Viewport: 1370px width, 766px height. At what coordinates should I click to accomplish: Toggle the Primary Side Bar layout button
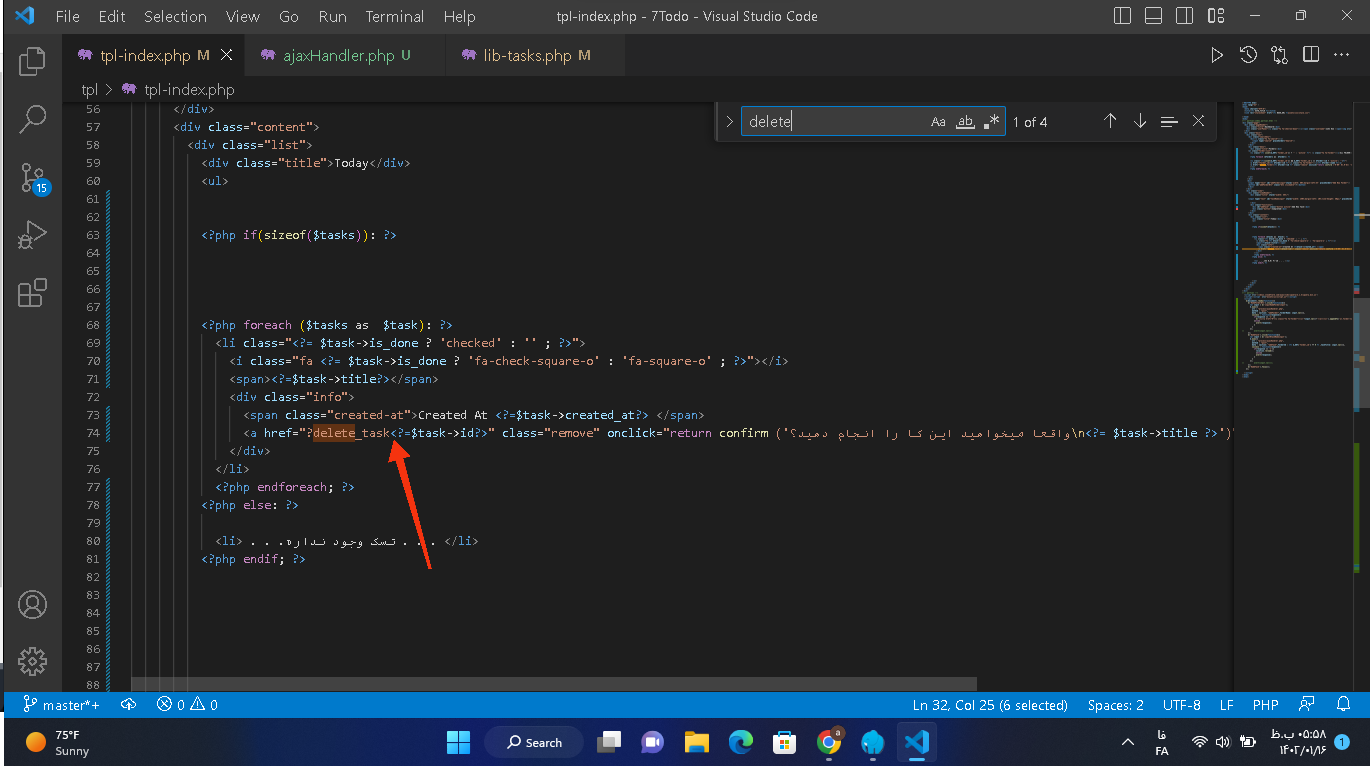1123,16
